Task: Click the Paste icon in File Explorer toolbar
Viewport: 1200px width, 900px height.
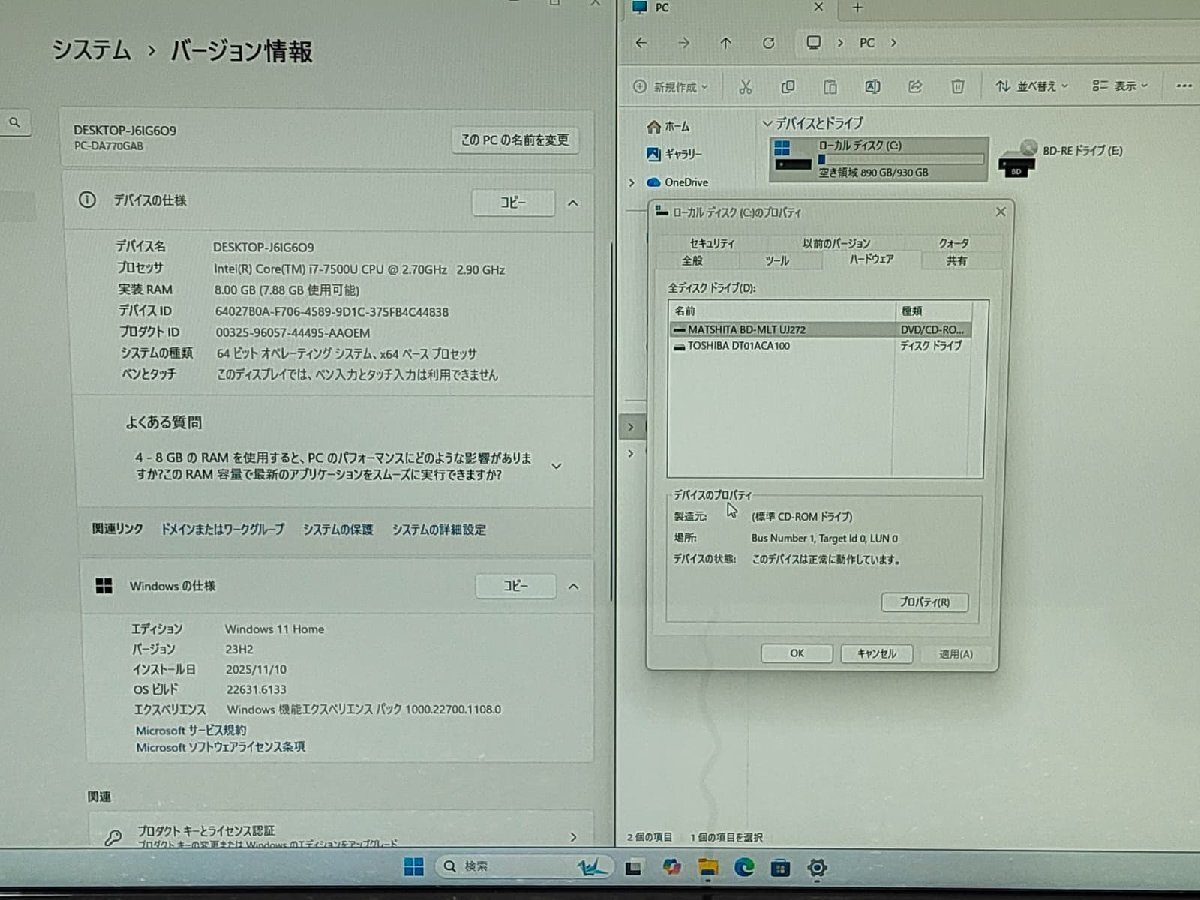Action: point(830,87)
